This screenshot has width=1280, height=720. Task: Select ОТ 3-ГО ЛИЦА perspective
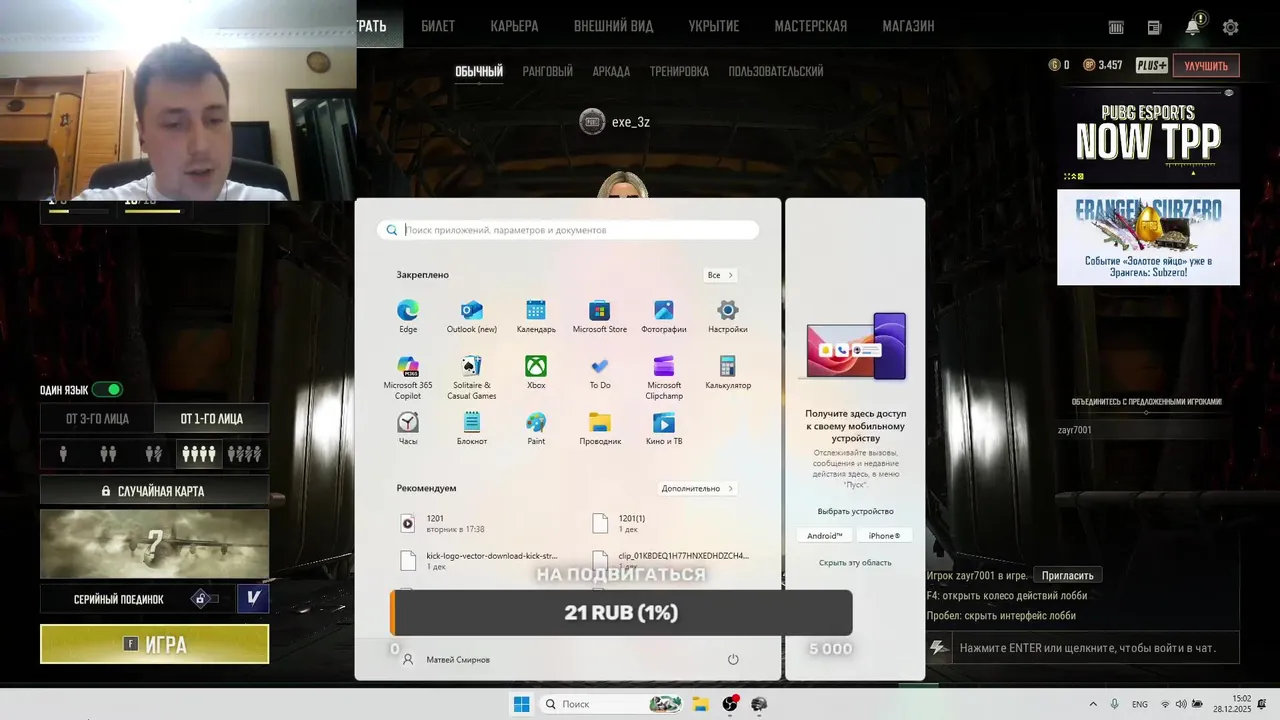point(97,418)
